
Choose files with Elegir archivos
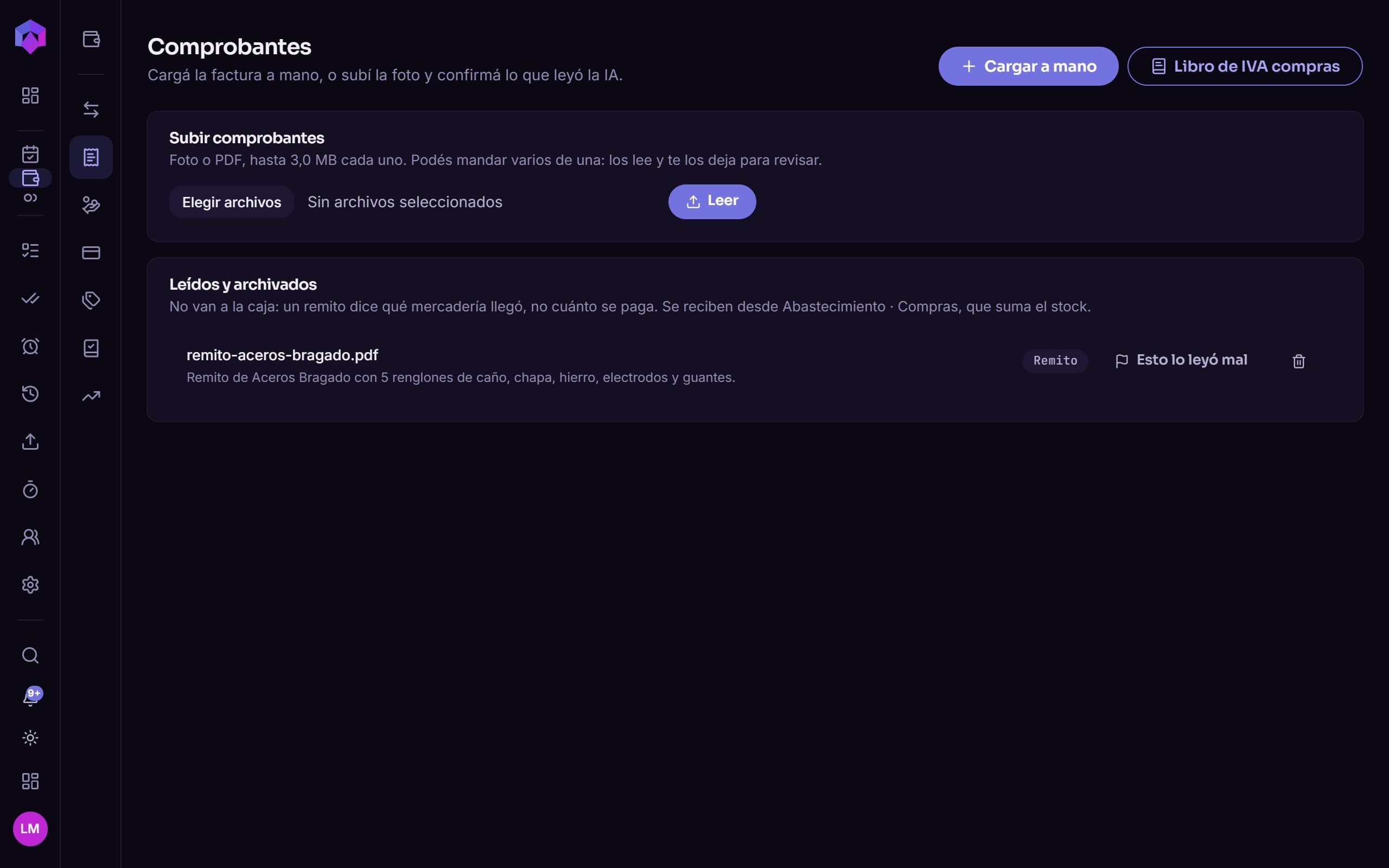[x=231, y=202]
